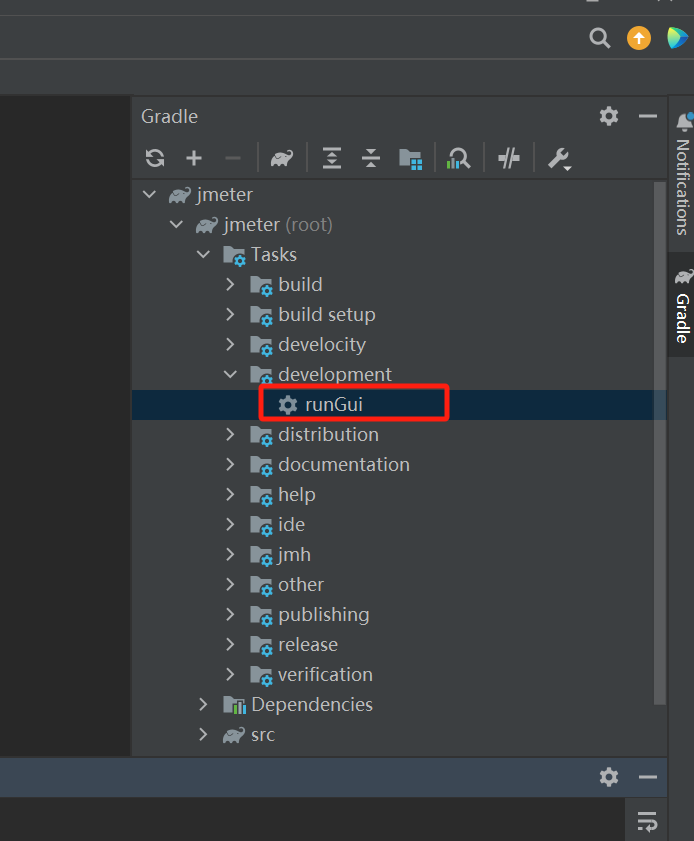The height and width of the screenshot is (841, 694).
Task: Open Search Everywhere magnifier
Action: click(600, 38)
